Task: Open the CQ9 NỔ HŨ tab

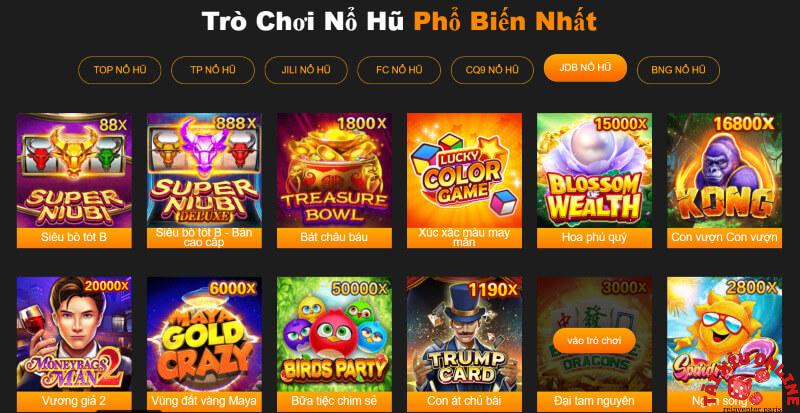Action: click(x=492, y=70)
